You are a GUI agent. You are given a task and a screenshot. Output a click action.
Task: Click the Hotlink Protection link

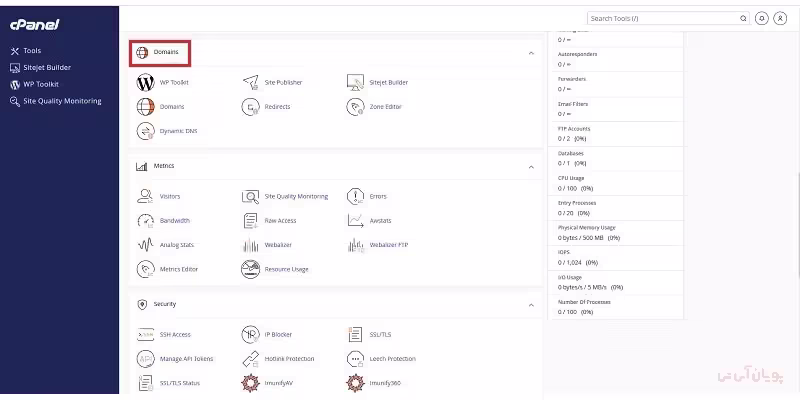point(289,359)
